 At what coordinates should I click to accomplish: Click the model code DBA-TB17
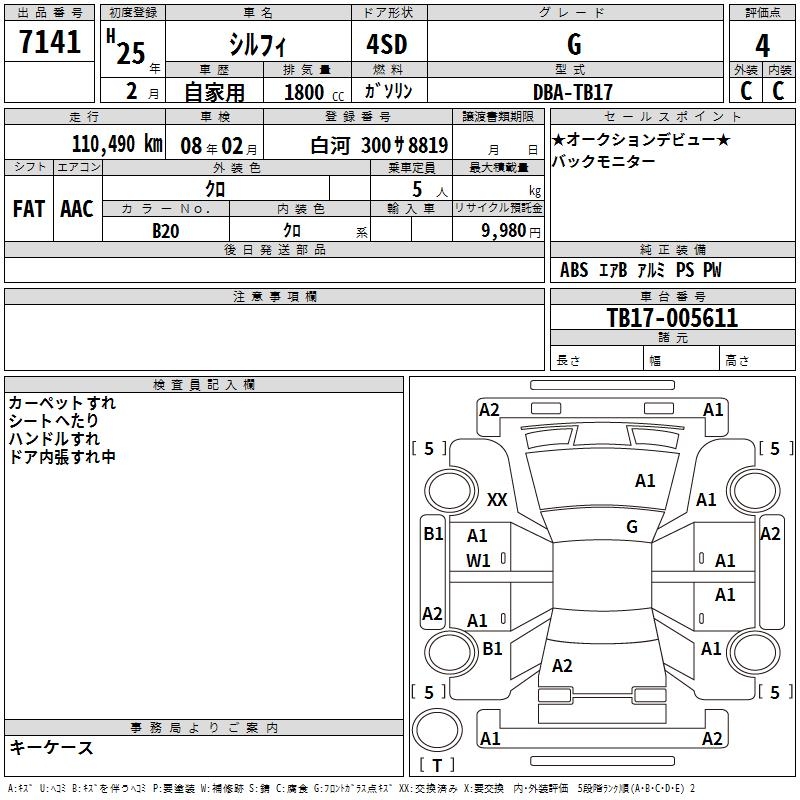click(573, 91)
